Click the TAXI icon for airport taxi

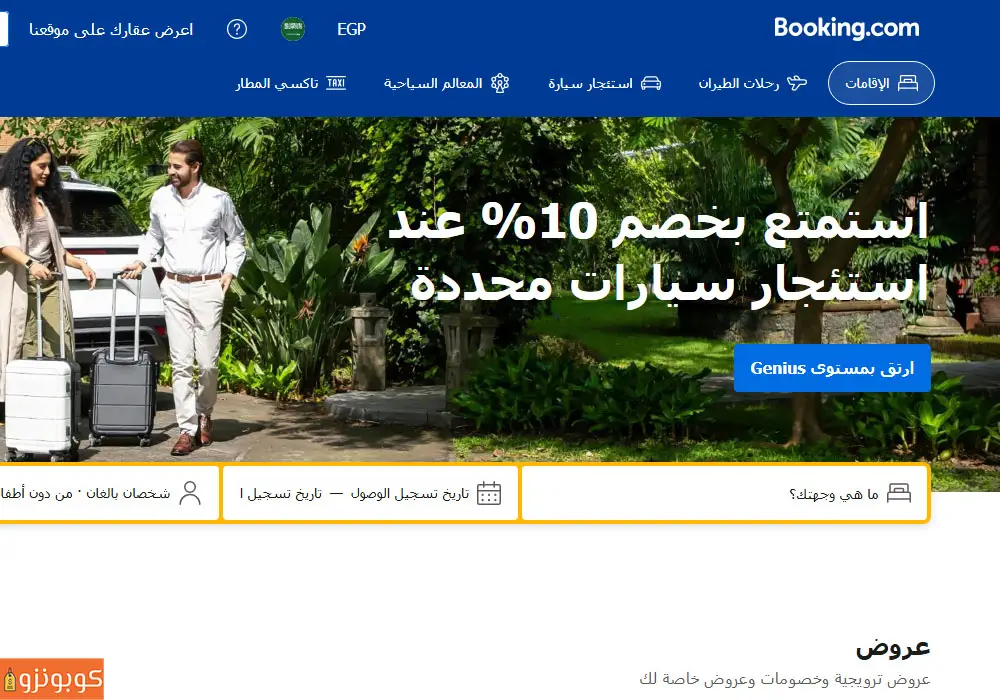click(336, 83)
